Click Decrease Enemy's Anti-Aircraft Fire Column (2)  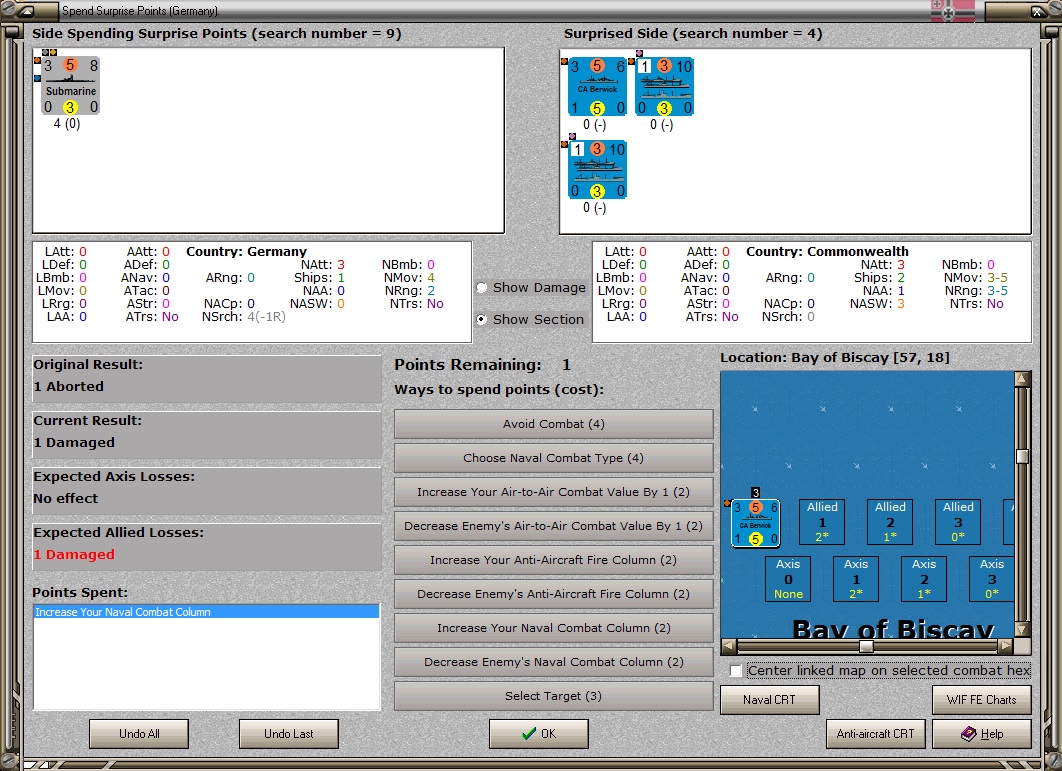pos(553,594)
